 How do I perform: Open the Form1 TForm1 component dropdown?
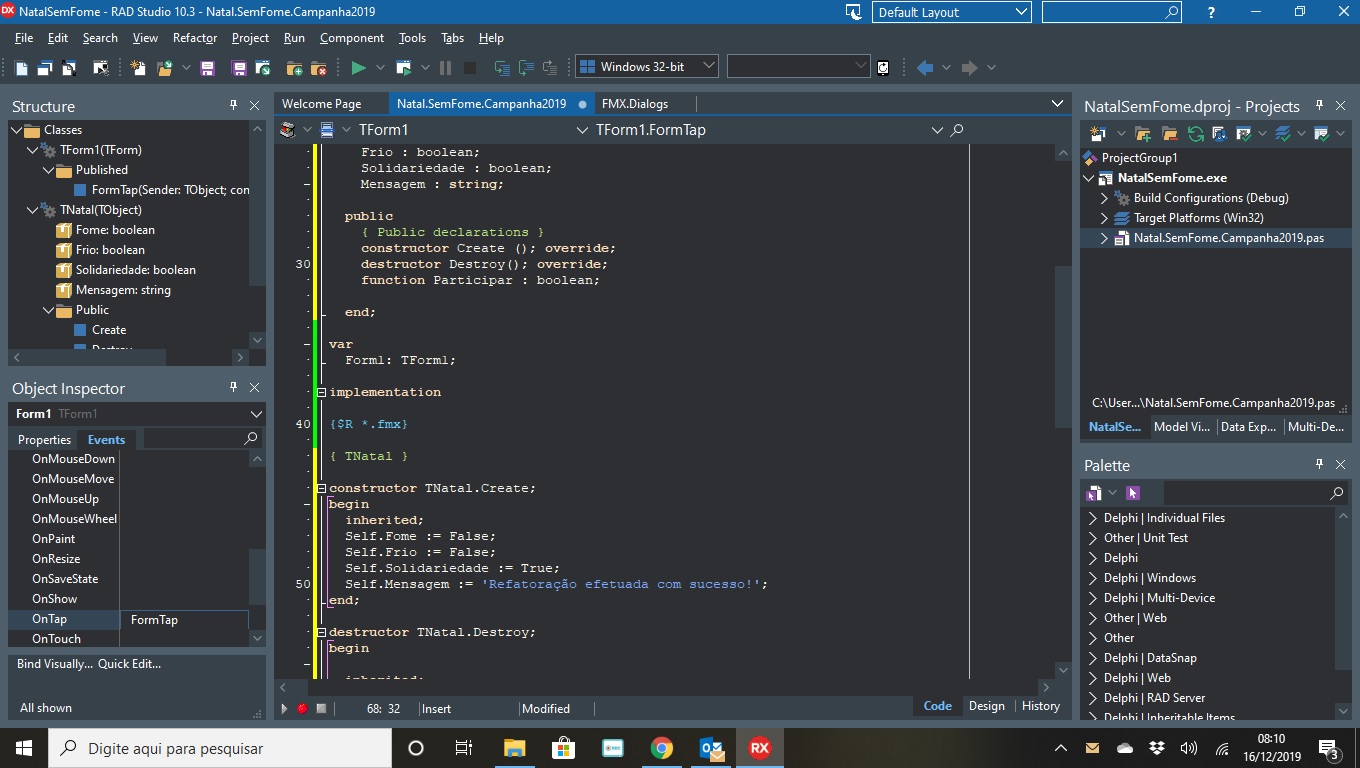coord(256,414)
